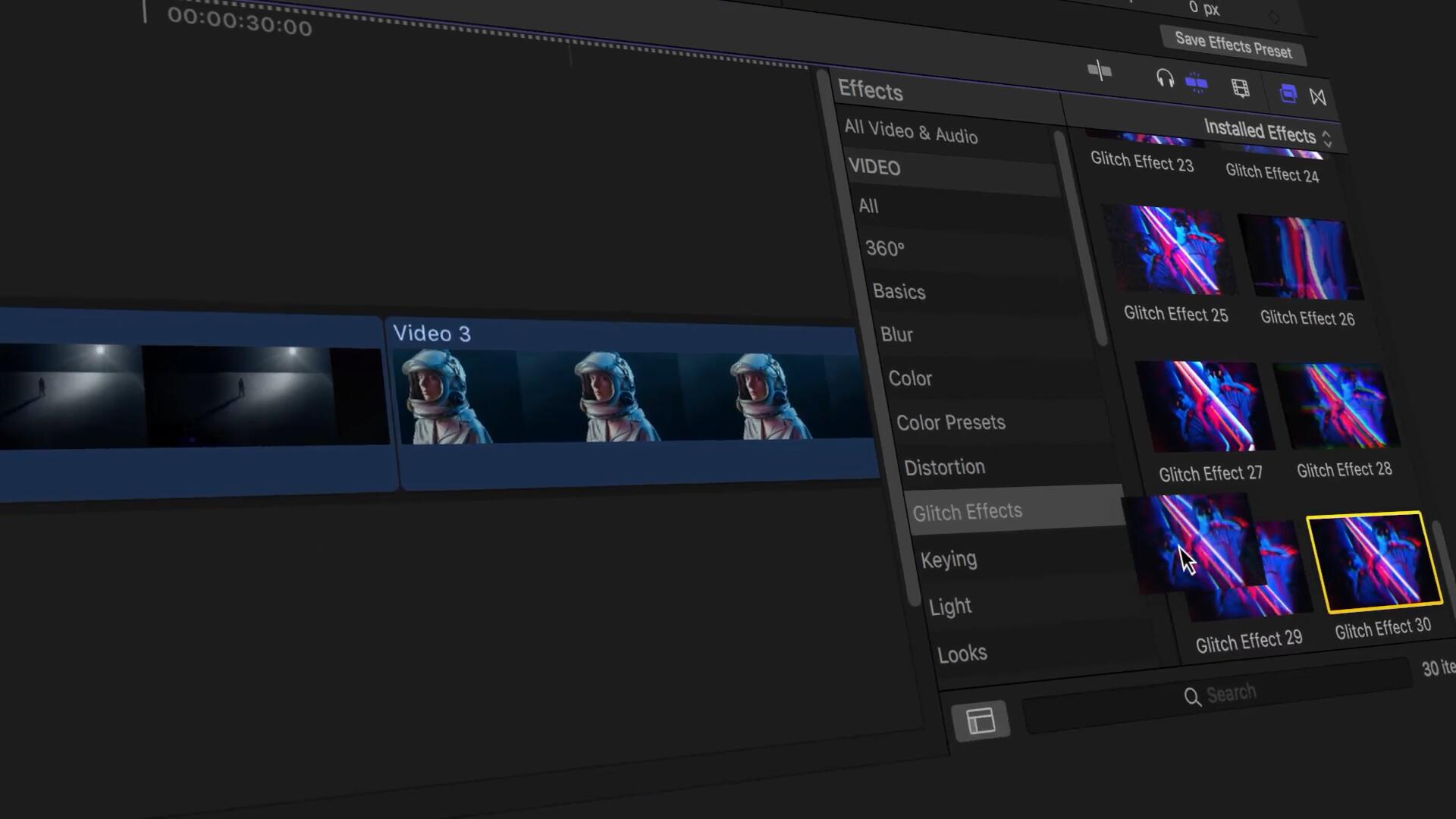Choose All Video & Audio

point(910,132)
